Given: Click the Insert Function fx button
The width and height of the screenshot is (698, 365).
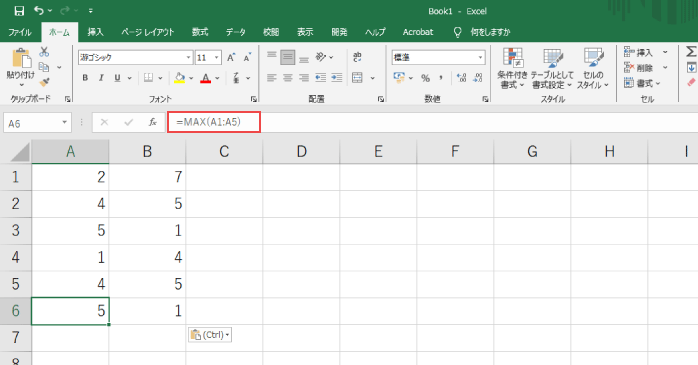Looking at the screenshot, I should coord(153,122).
